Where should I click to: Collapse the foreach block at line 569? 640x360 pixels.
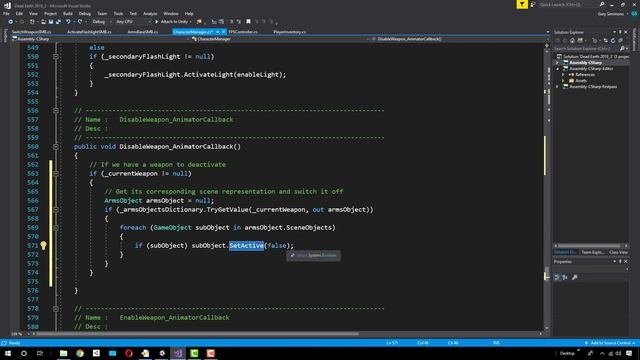click(56, 227)
